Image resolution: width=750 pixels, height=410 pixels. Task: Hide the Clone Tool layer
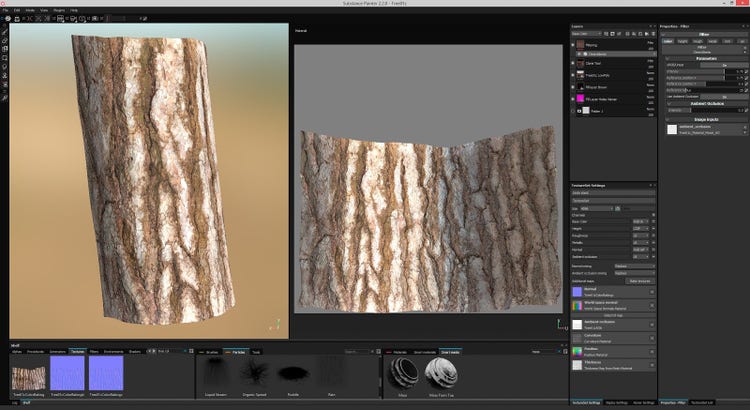pos(572,62)
